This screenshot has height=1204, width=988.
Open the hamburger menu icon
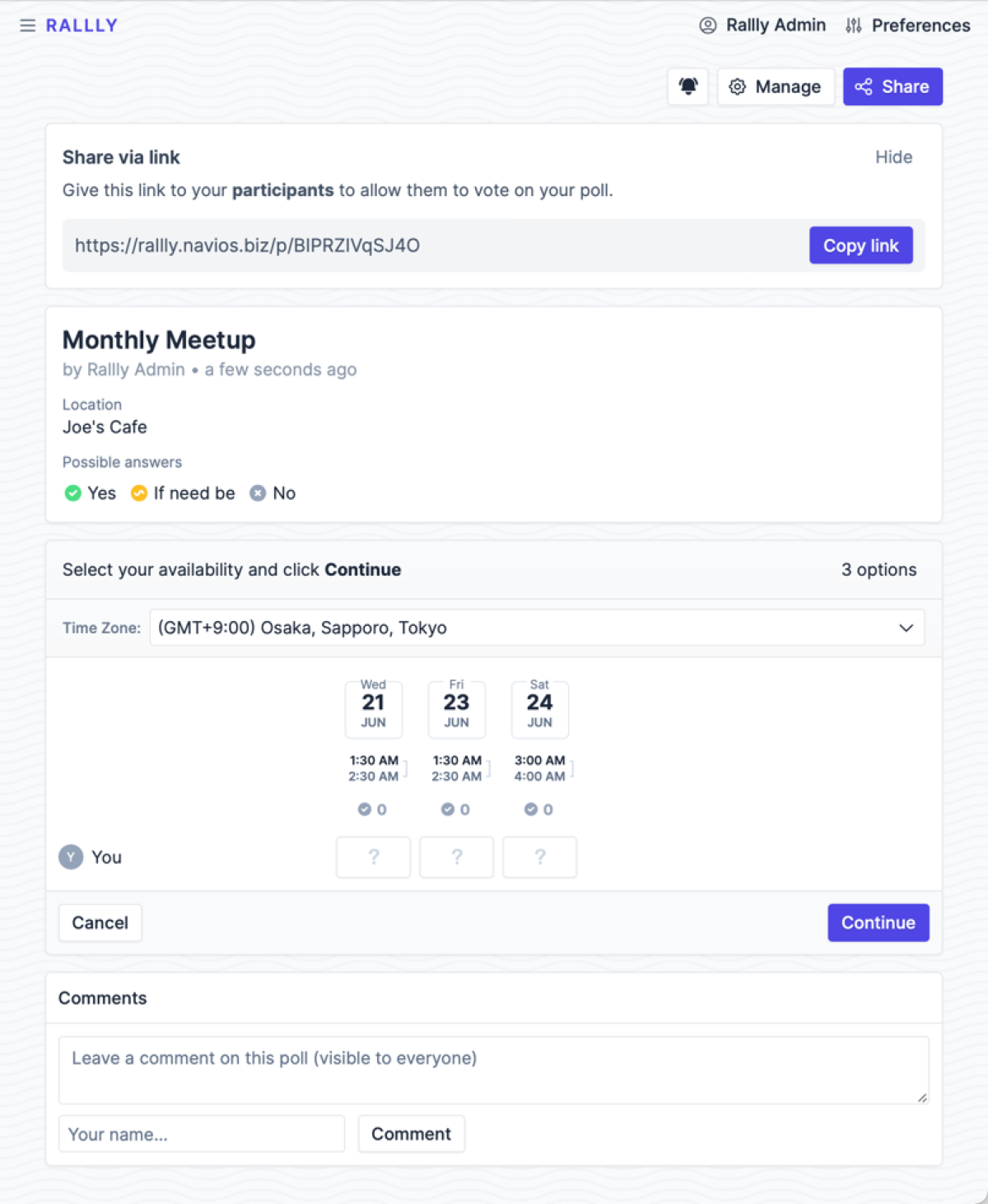(27, 26)
